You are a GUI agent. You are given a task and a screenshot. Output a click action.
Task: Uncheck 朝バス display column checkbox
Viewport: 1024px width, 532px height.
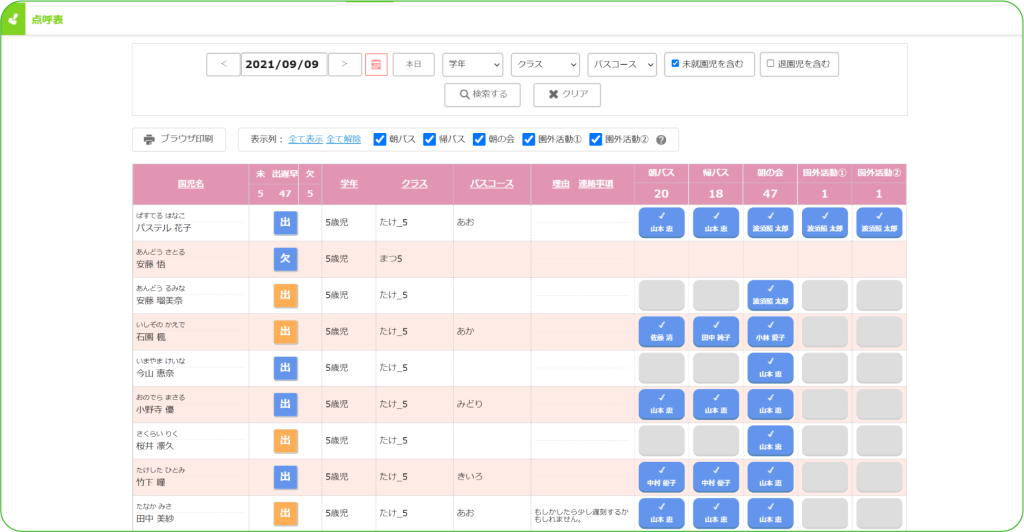point(379,139)
